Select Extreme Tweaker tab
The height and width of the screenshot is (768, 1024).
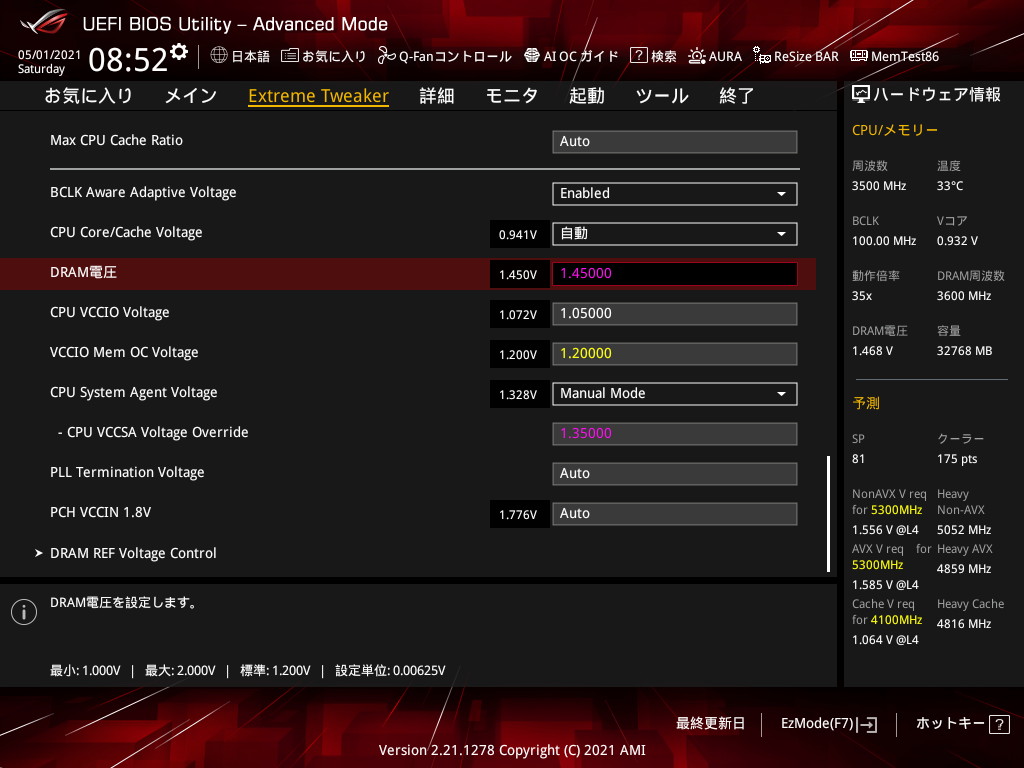[x=319, y=96]
